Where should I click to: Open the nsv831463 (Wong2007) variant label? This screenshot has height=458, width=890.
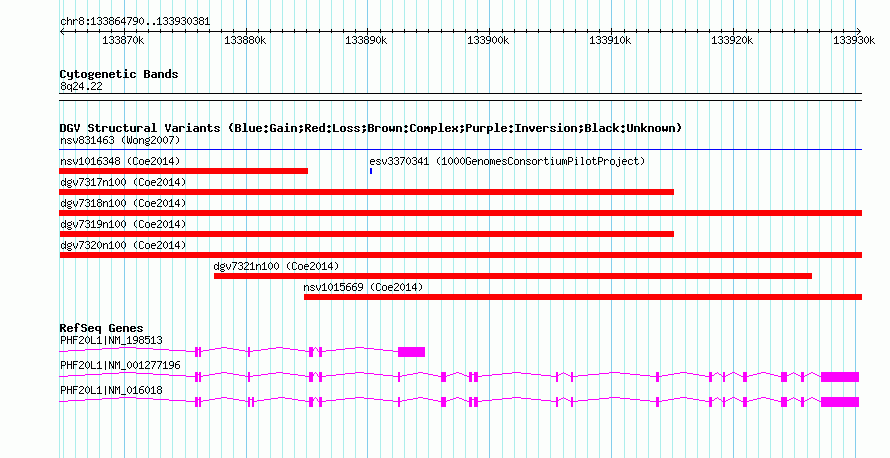point(120,140)
